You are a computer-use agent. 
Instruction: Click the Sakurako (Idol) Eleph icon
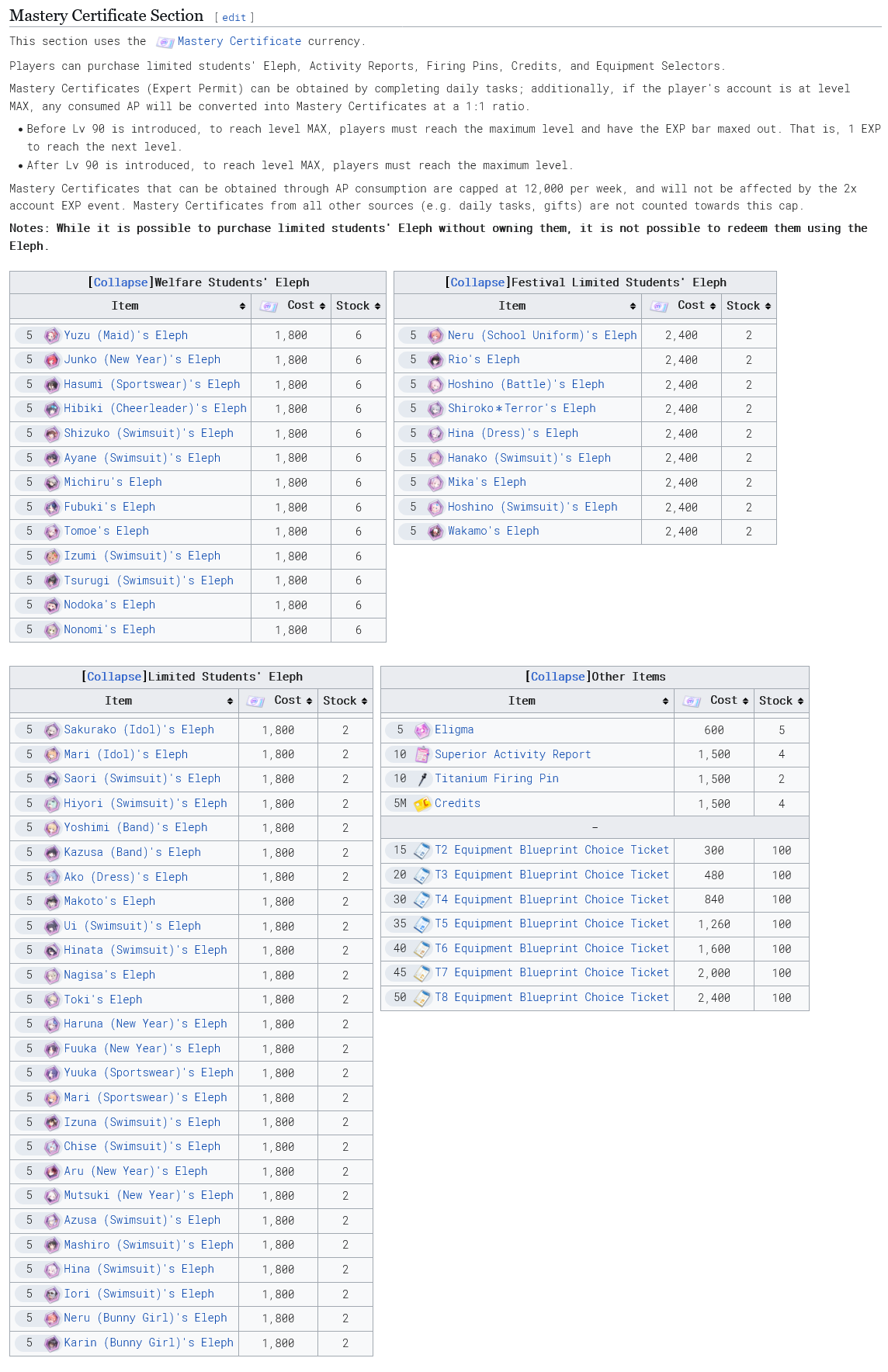click(x=52, y=730)
